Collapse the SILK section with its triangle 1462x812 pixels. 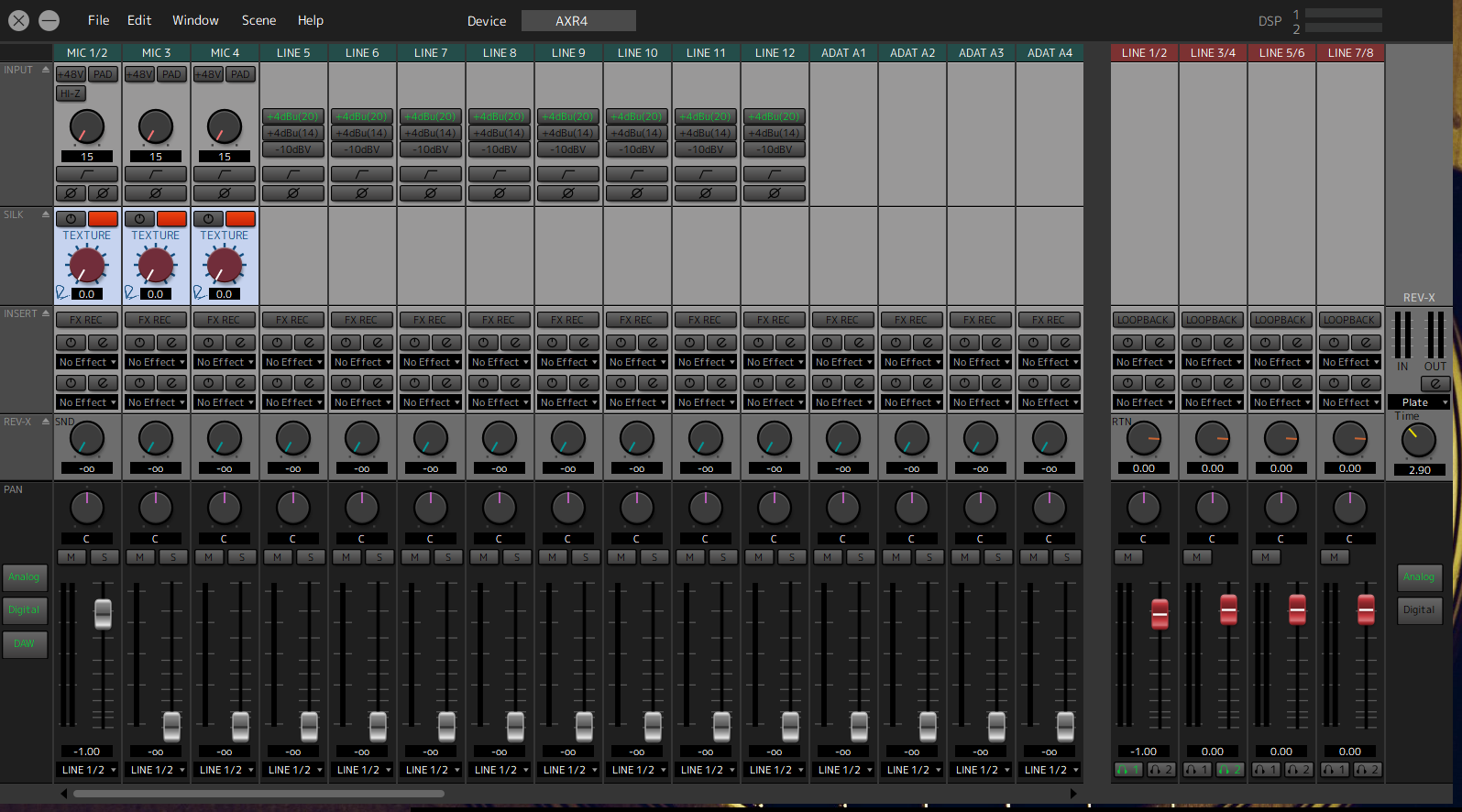(x=46, y=214)
